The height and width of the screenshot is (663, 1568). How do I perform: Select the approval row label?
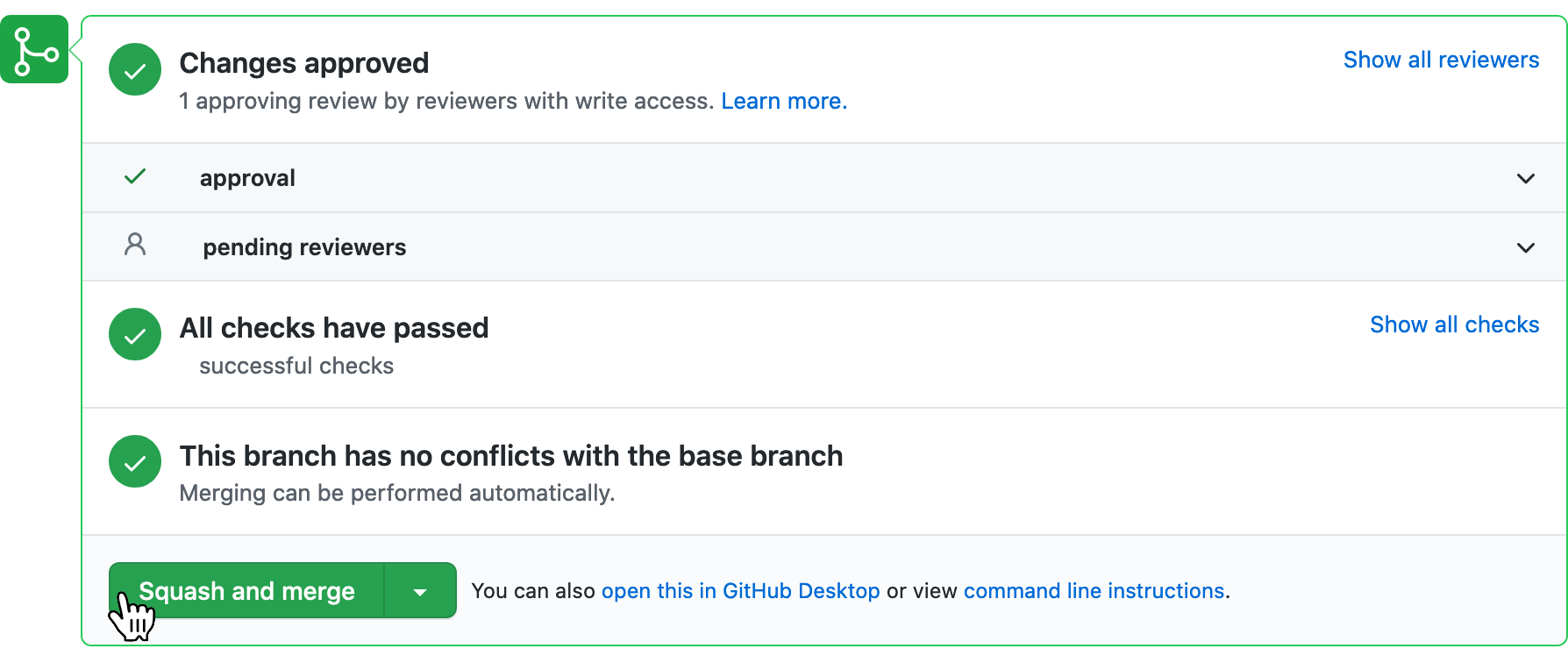pos(247,178)
